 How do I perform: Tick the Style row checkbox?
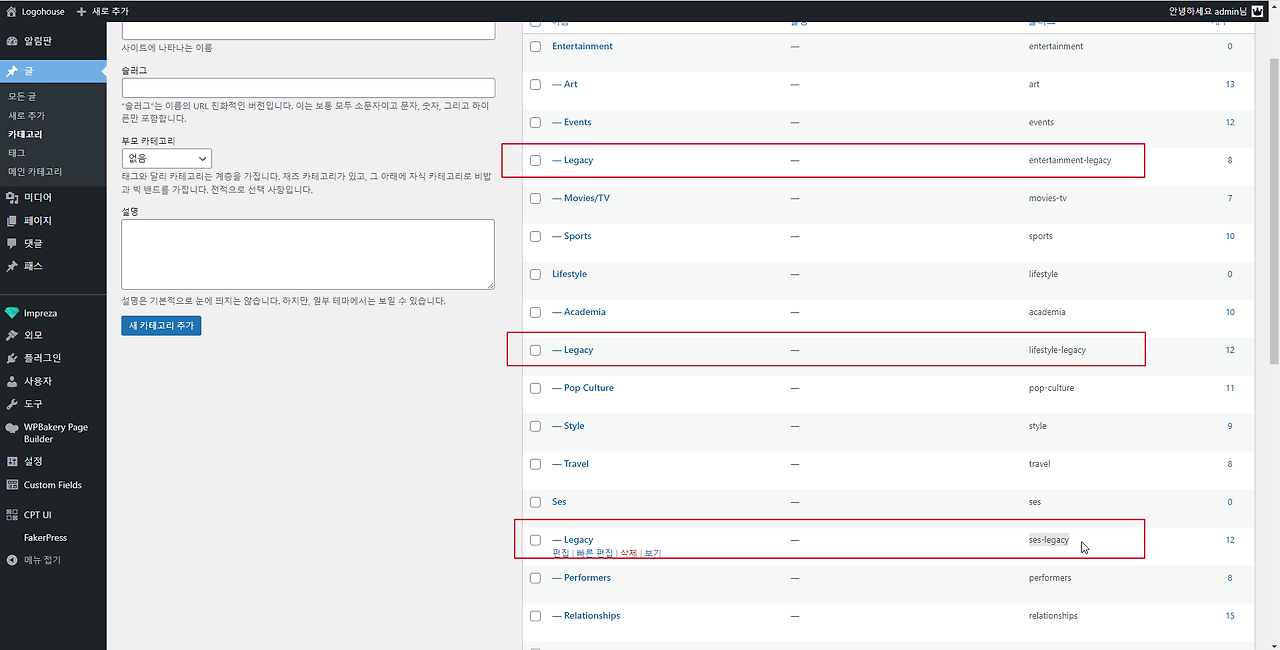point(535,426)
